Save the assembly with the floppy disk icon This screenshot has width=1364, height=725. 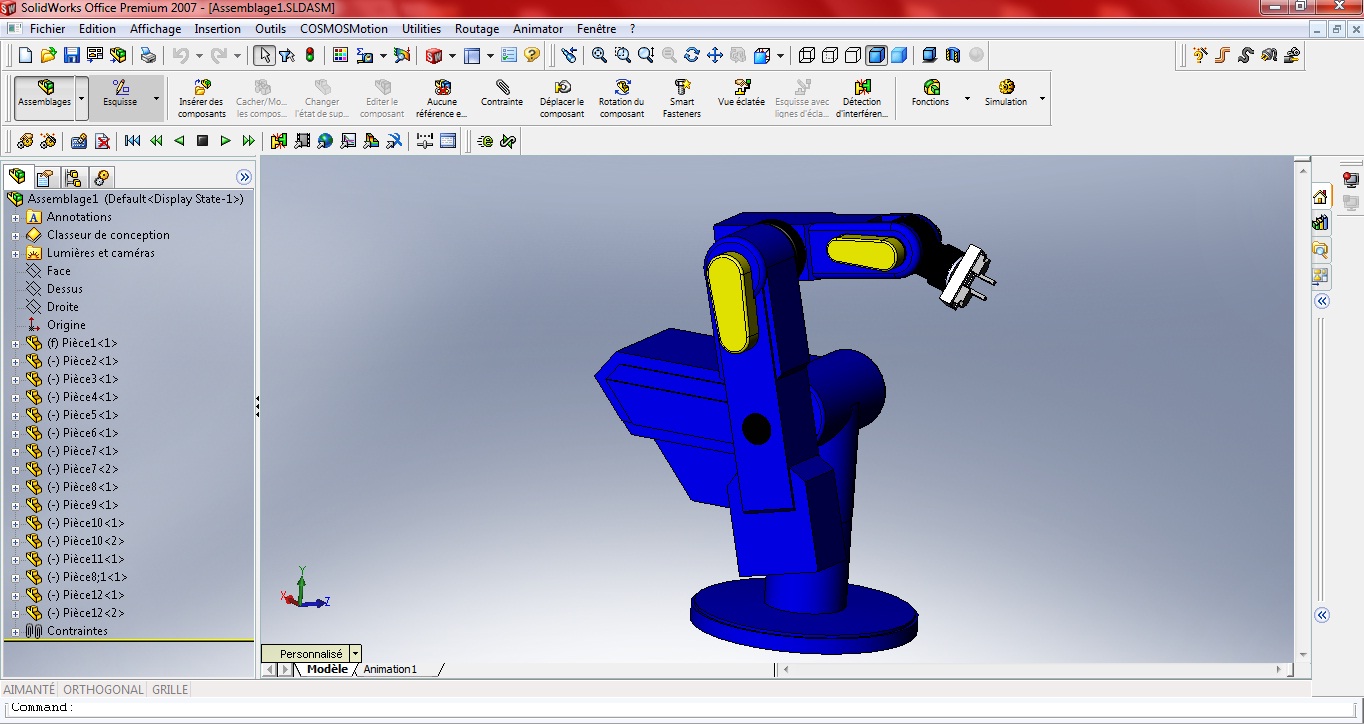pos(72,55)
